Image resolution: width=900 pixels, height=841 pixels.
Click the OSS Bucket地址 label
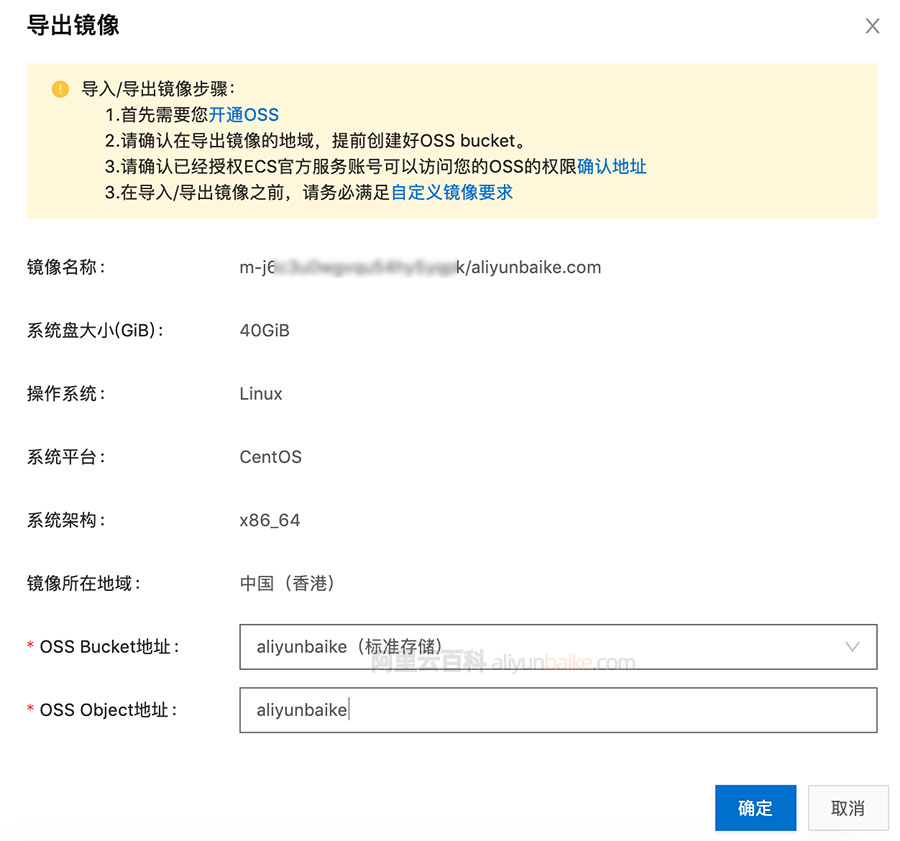(x=109, y=647)
